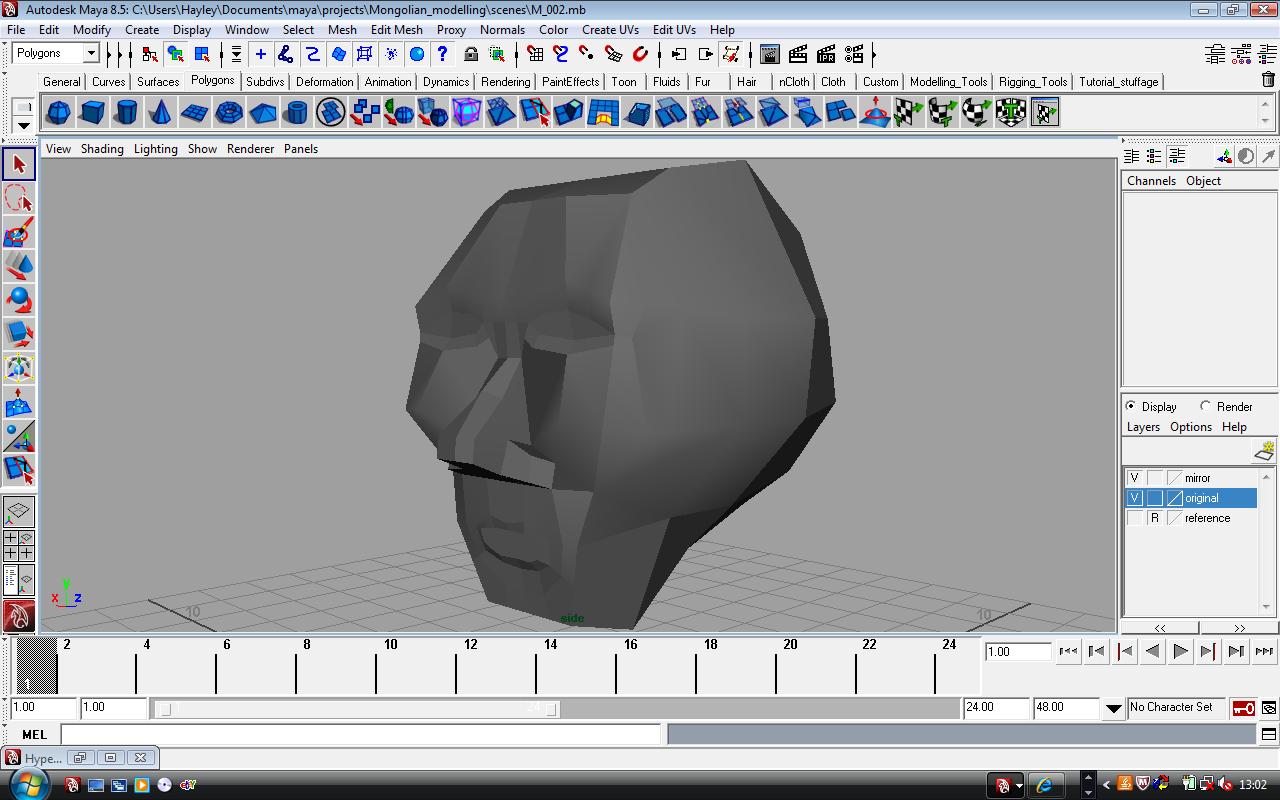This screenshot has width=1280, height=800.
Task: Activate the Paint Selection tool
Action: [x=18, y=232]
